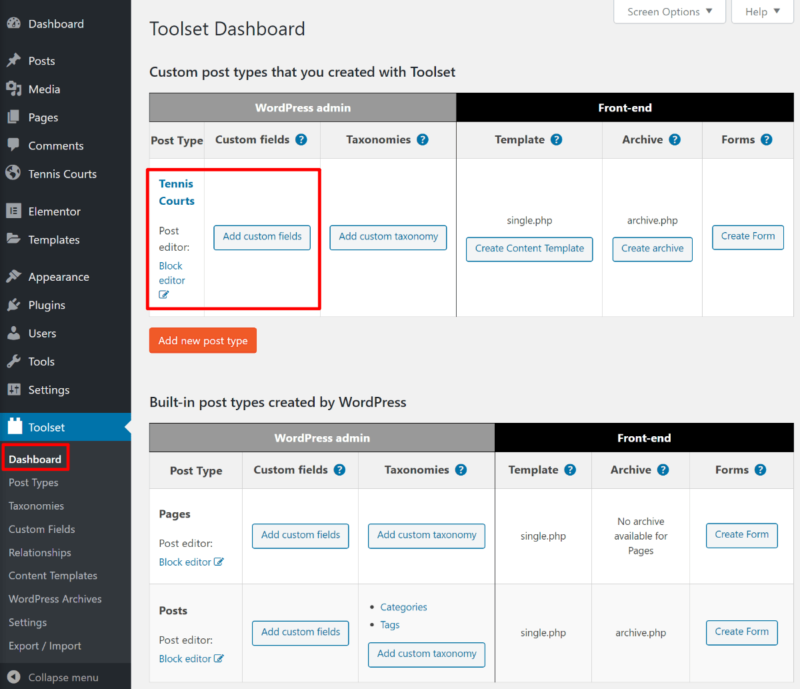The width and height of the screenshot is (800, 689).
Task: Open Custom Fields in Toolset submenu
Action: coord(42,529)
